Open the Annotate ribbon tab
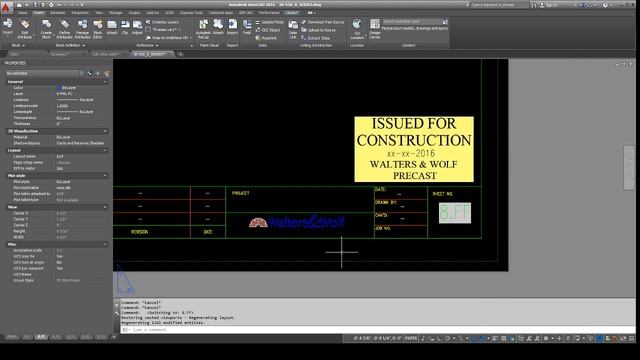 pyautogui.click(x=57, y=13)
